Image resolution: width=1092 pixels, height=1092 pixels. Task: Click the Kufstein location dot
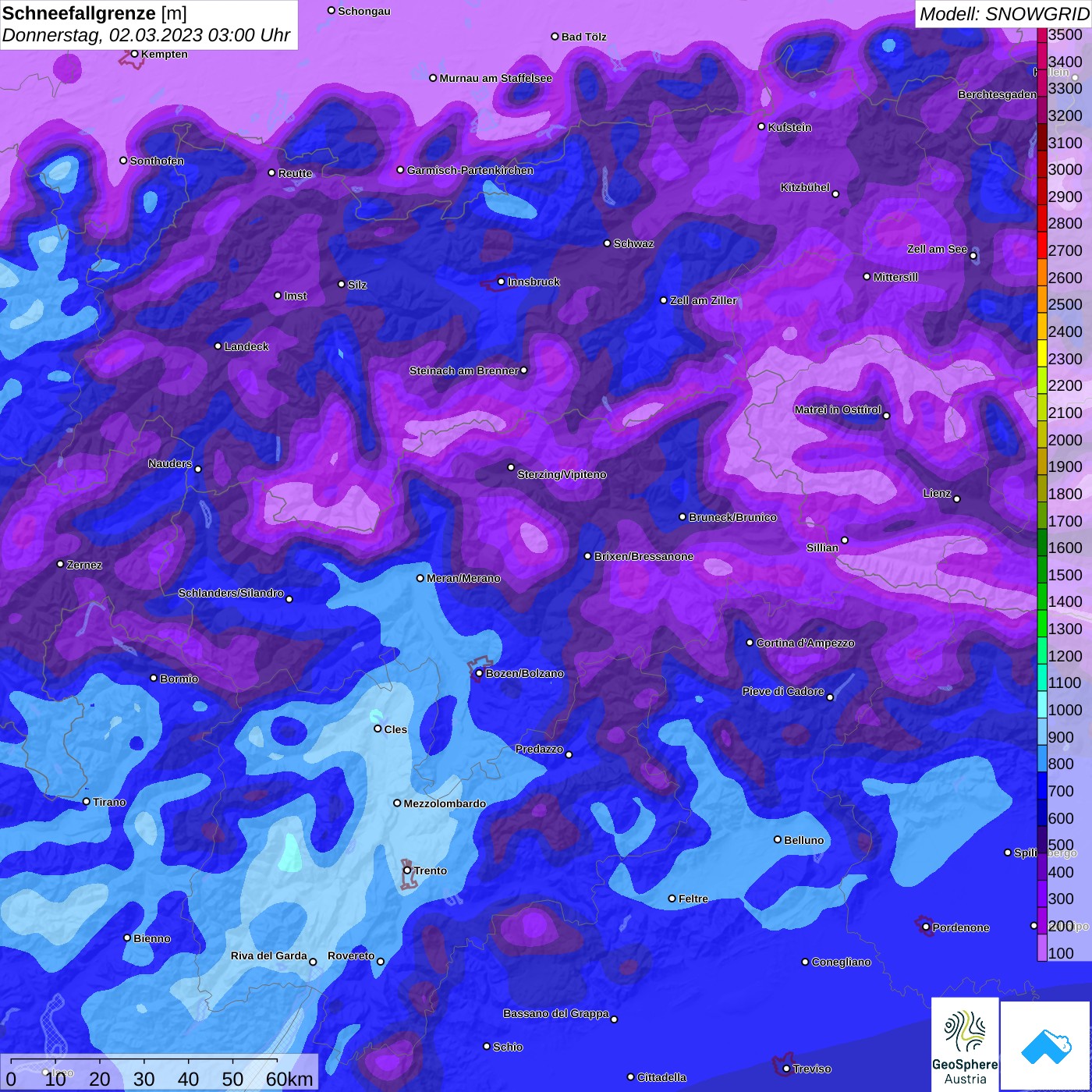point(762,126)
